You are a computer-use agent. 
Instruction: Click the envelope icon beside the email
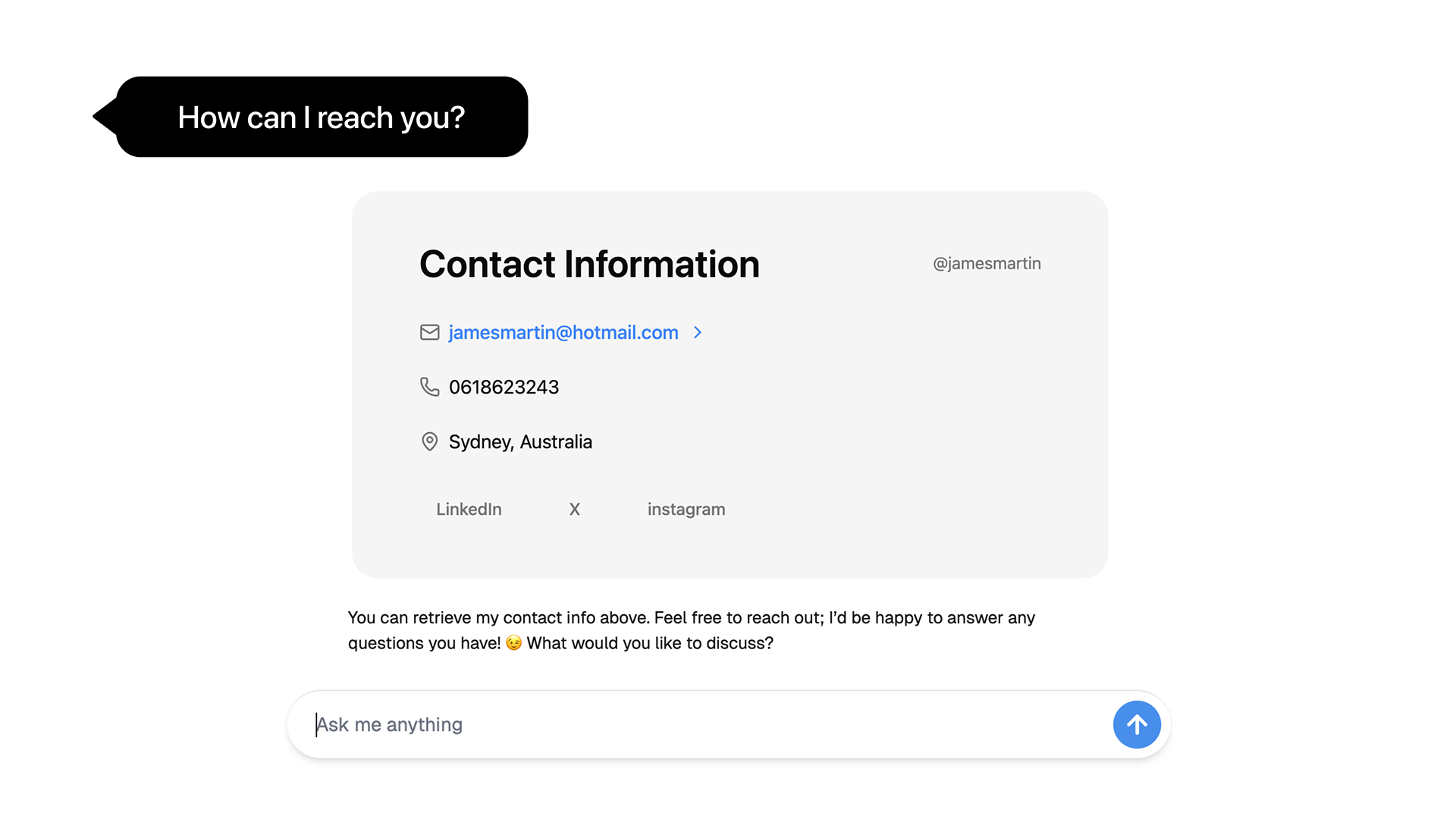[x=429, y=332]
